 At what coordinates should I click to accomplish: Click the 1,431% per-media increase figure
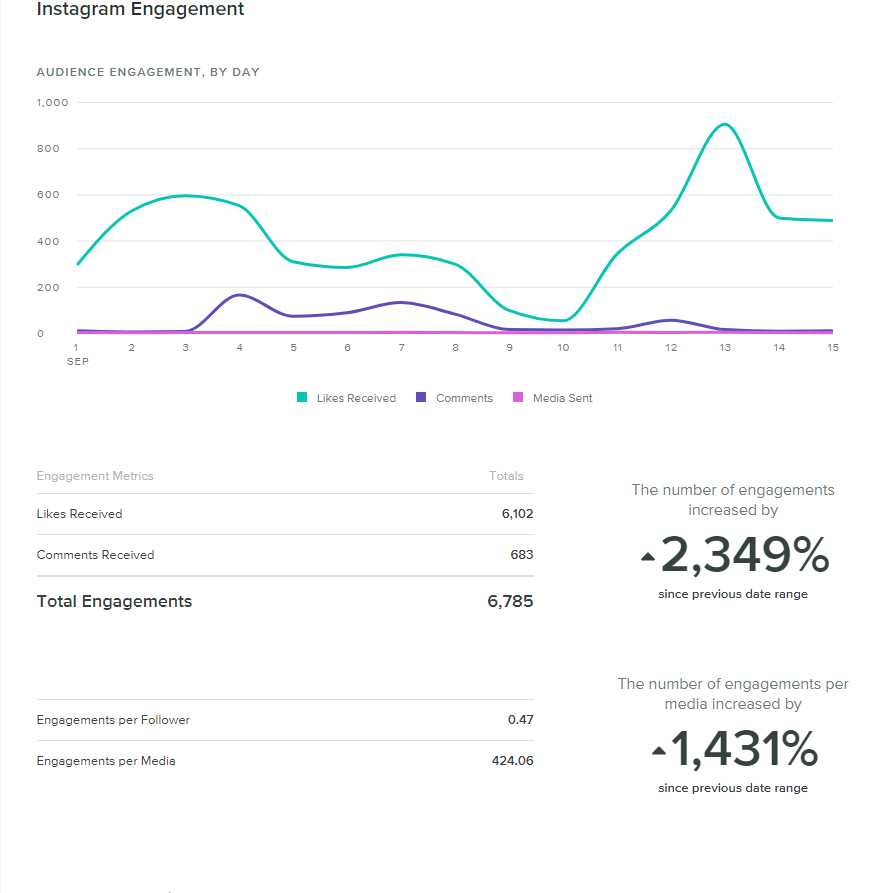tap(744, 749)
